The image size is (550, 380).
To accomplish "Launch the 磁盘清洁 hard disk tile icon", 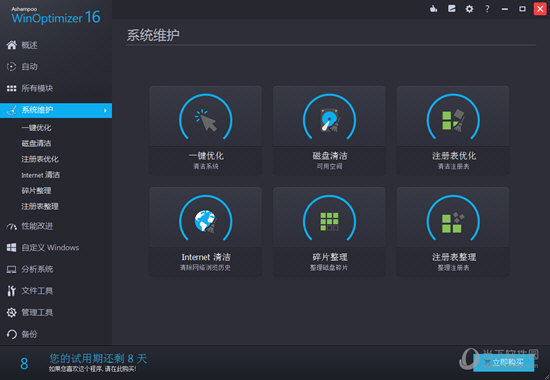I will point(330,120).
